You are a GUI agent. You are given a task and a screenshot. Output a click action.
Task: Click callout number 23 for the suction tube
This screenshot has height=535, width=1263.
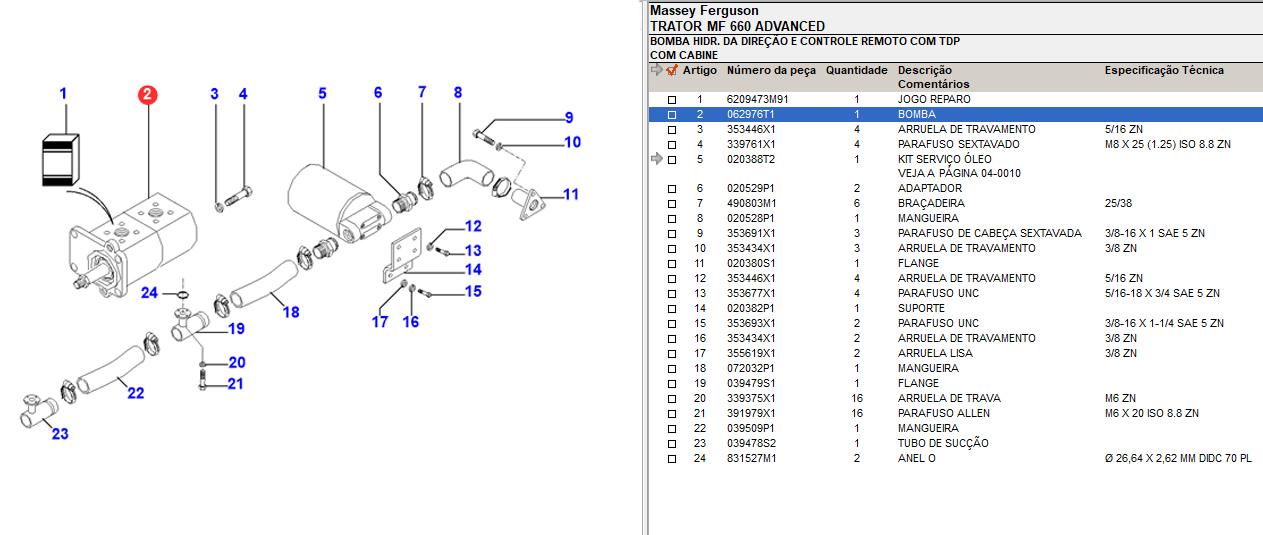pyautogui.click(x=60, y=434)
